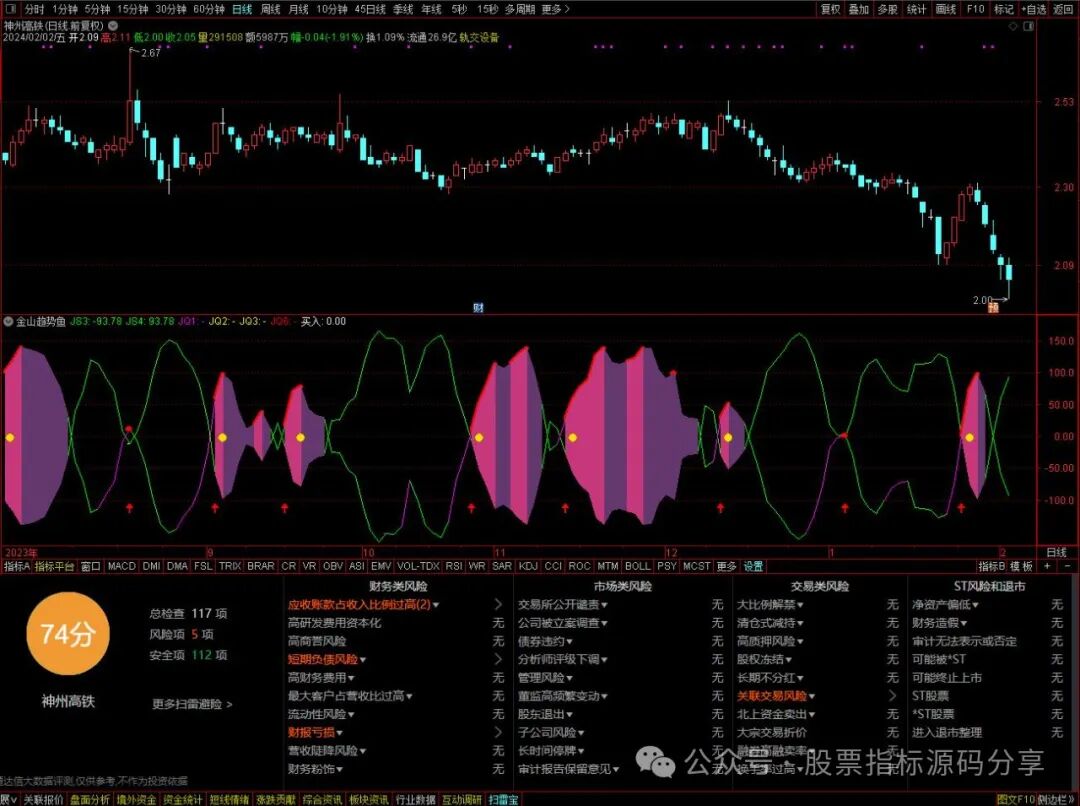Screen dimensions: 1080x806
Task: Click the diamond icon at chart top right
Action: point(1013,26)
